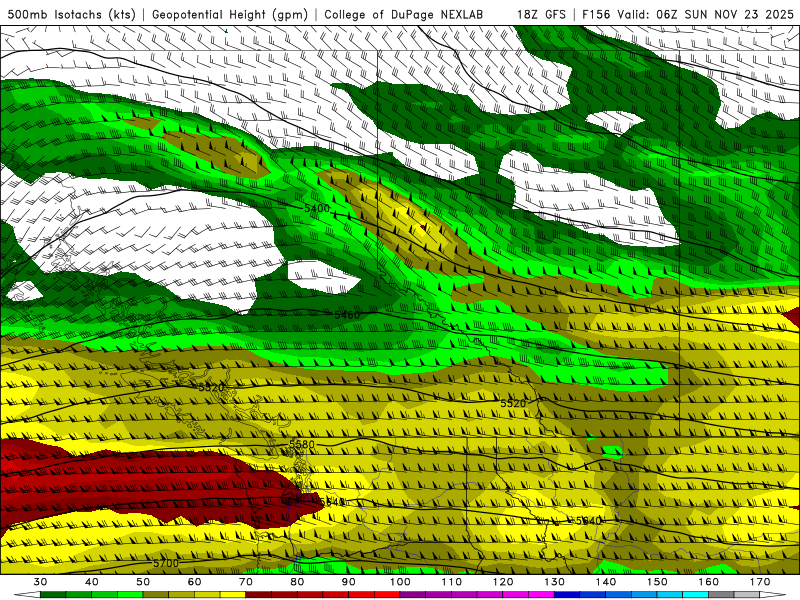Select the "18Z GFS" model run label
This screenshot has height=600, width=800.
(541, 14)
